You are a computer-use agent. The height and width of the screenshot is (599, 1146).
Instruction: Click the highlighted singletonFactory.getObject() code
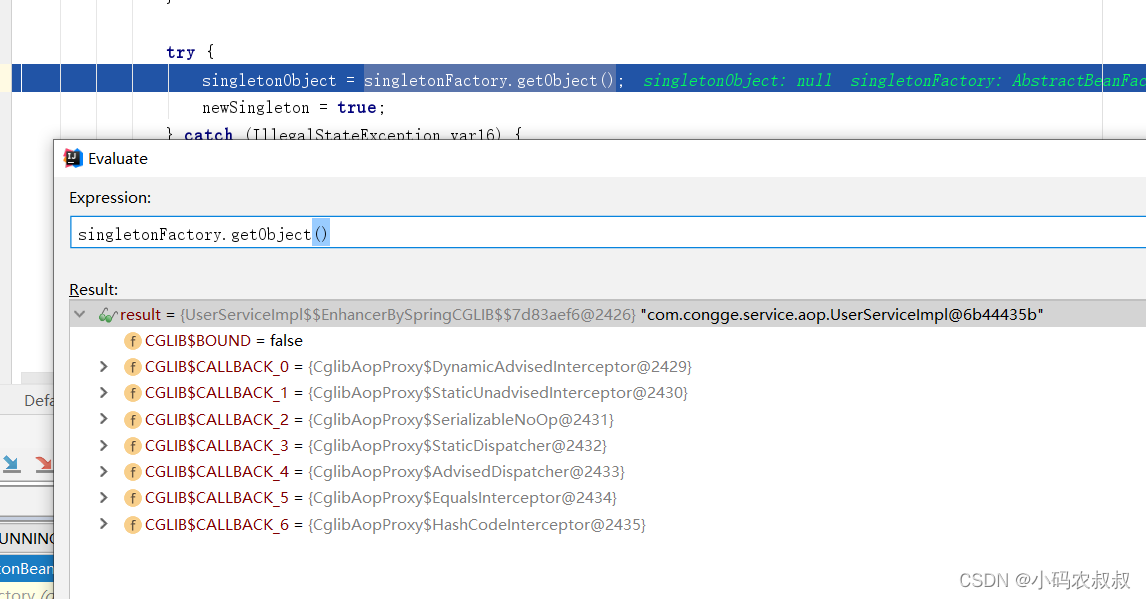pyautogui.click(x=490, y=80)
